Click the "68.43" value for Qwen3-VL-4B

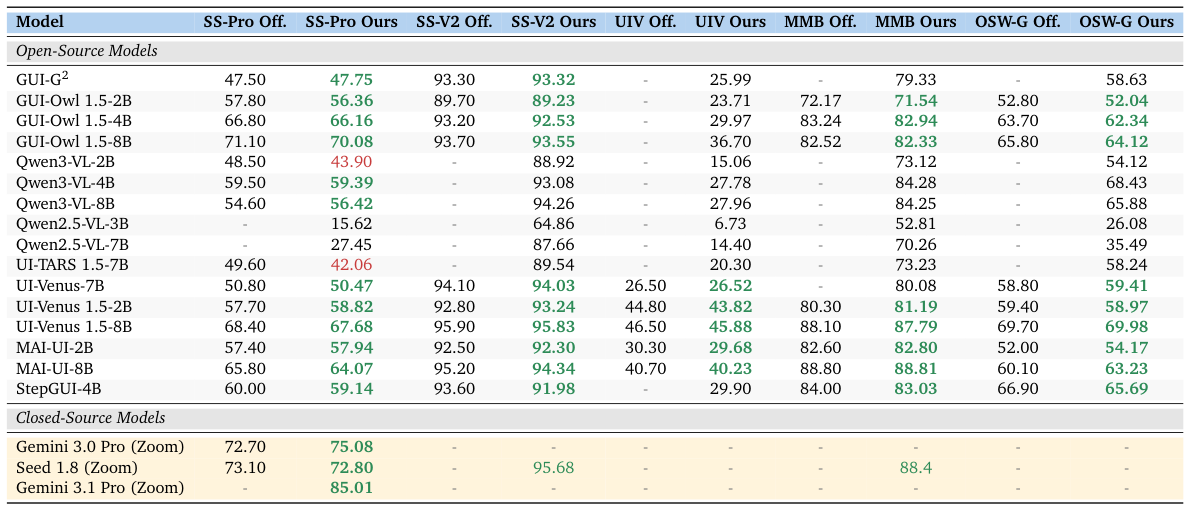coord(1125,181)
